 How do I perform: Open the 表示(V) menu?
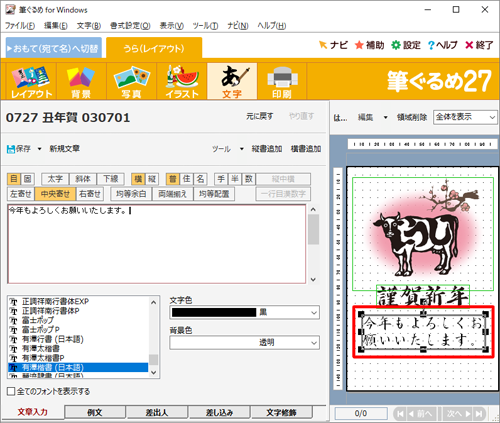[171, 26]
